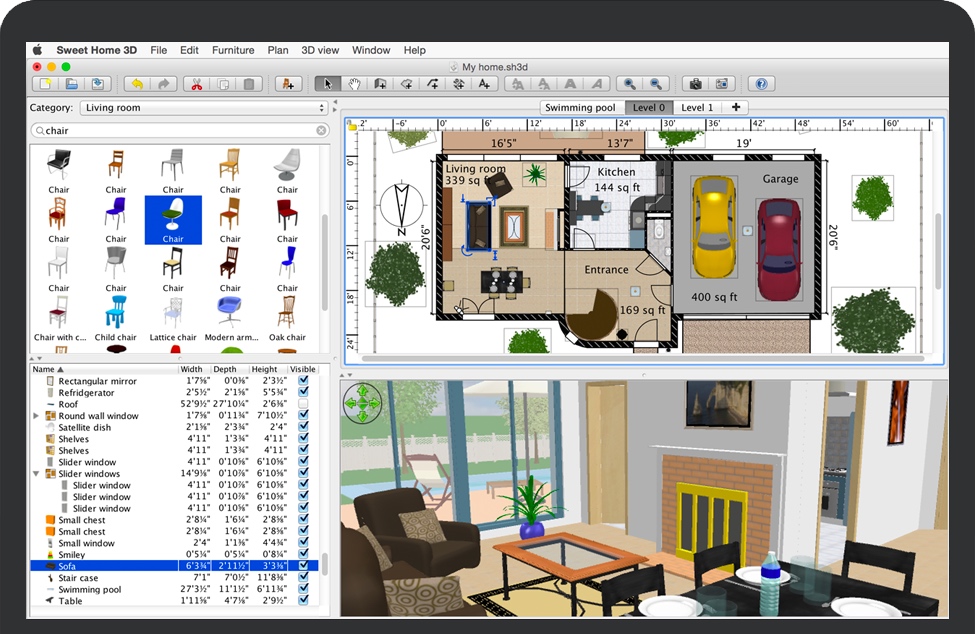Uncheck Visible for Swimming pool row
975x634 pixels.
click(x=303, y=589)
